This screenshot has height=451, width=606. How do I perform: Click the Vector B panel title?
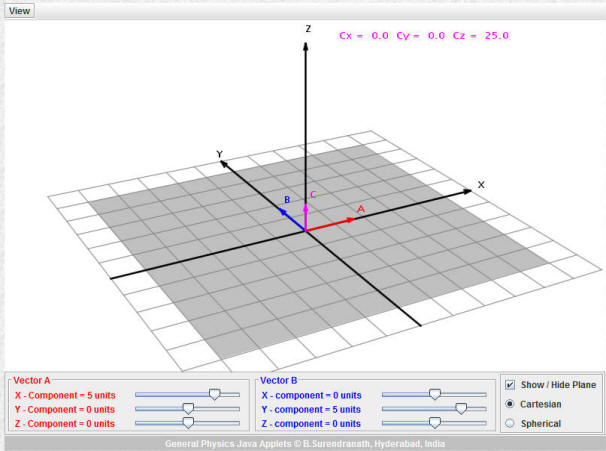pos(279,380)
